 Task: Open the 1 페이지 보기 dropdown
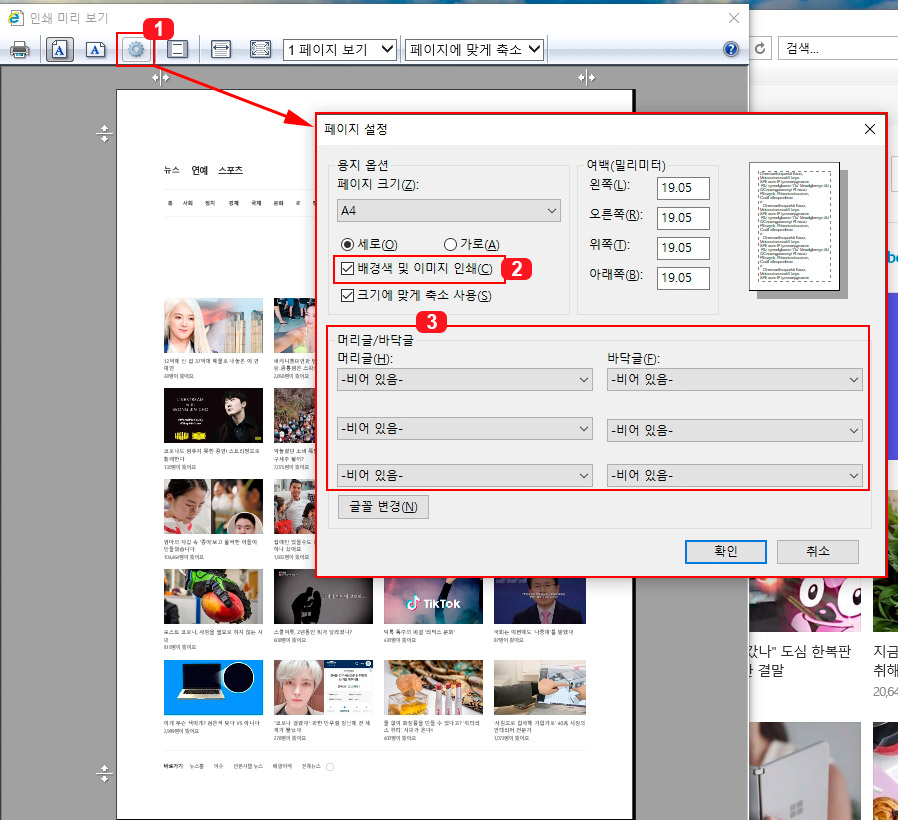tap(340, 50)
